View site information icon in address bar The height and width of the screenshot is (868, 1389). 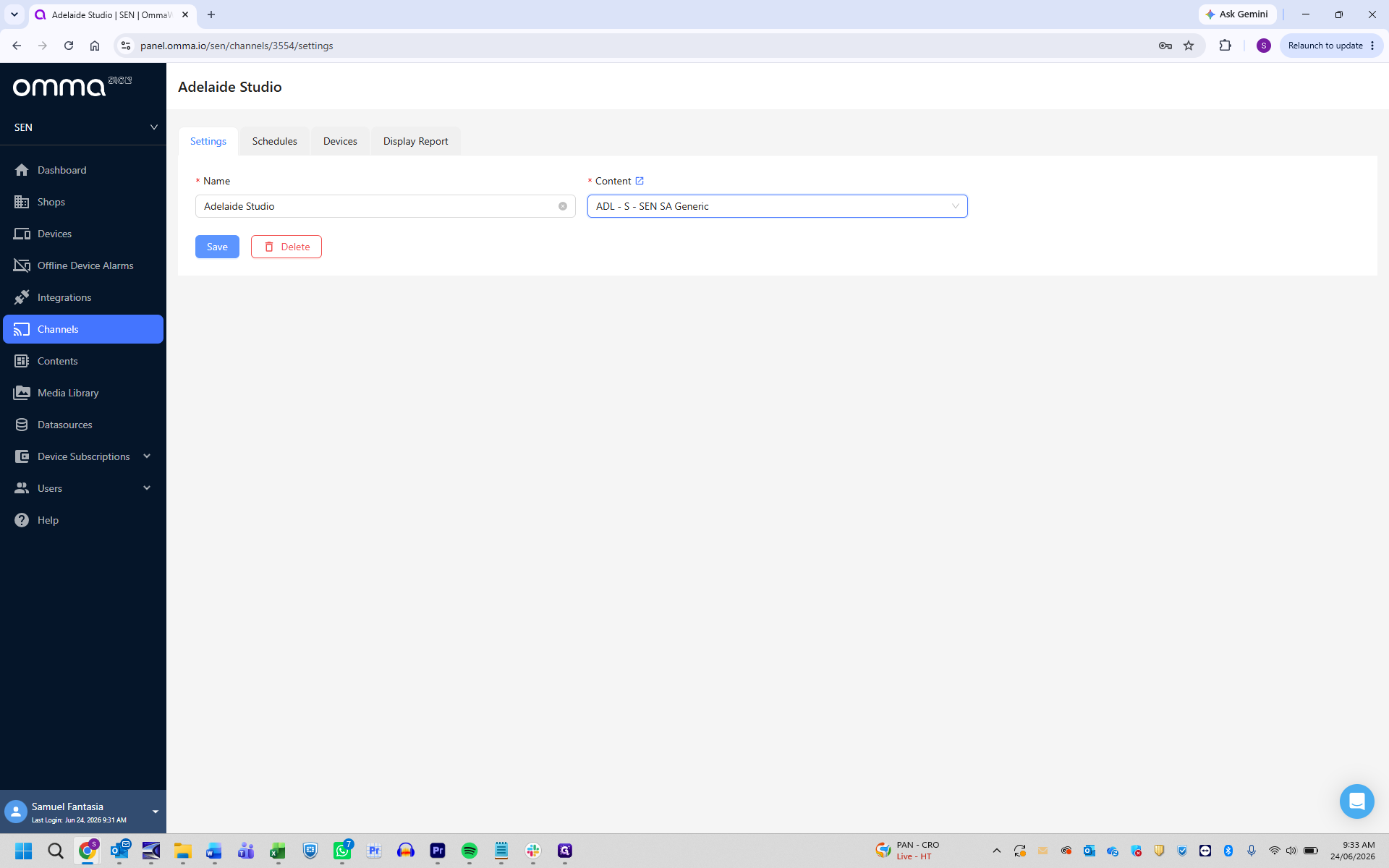126,46
